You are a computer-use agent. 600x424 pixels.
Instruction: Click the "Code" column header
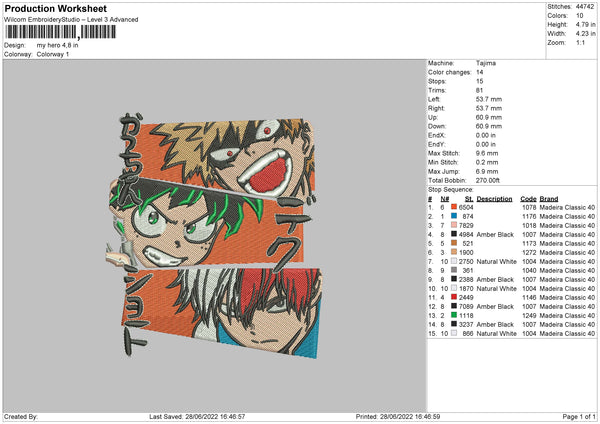click(528, 199)
